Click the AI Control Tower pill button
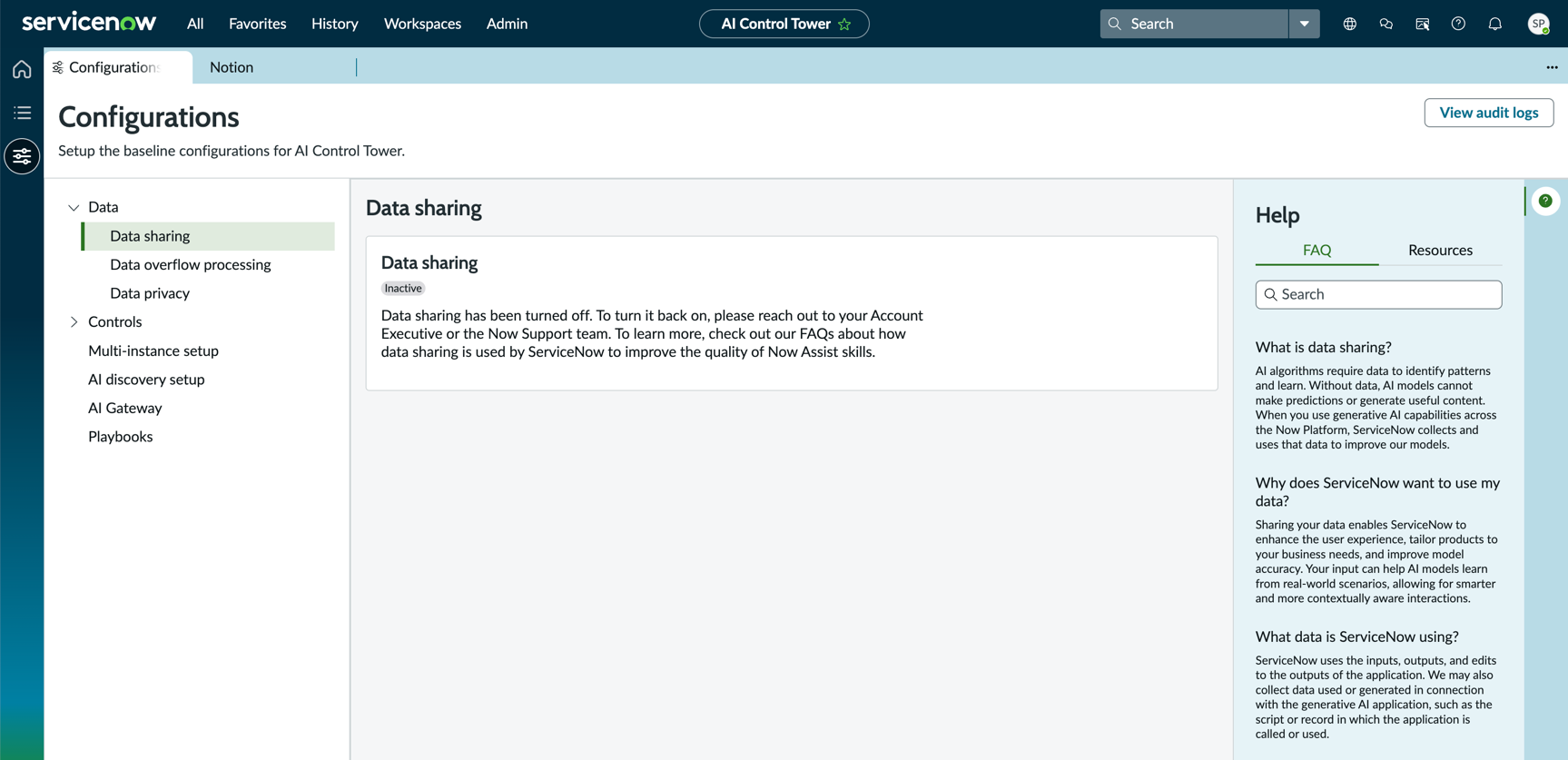Viewport: 1568px width, 760px height. [x=784, y=24]
